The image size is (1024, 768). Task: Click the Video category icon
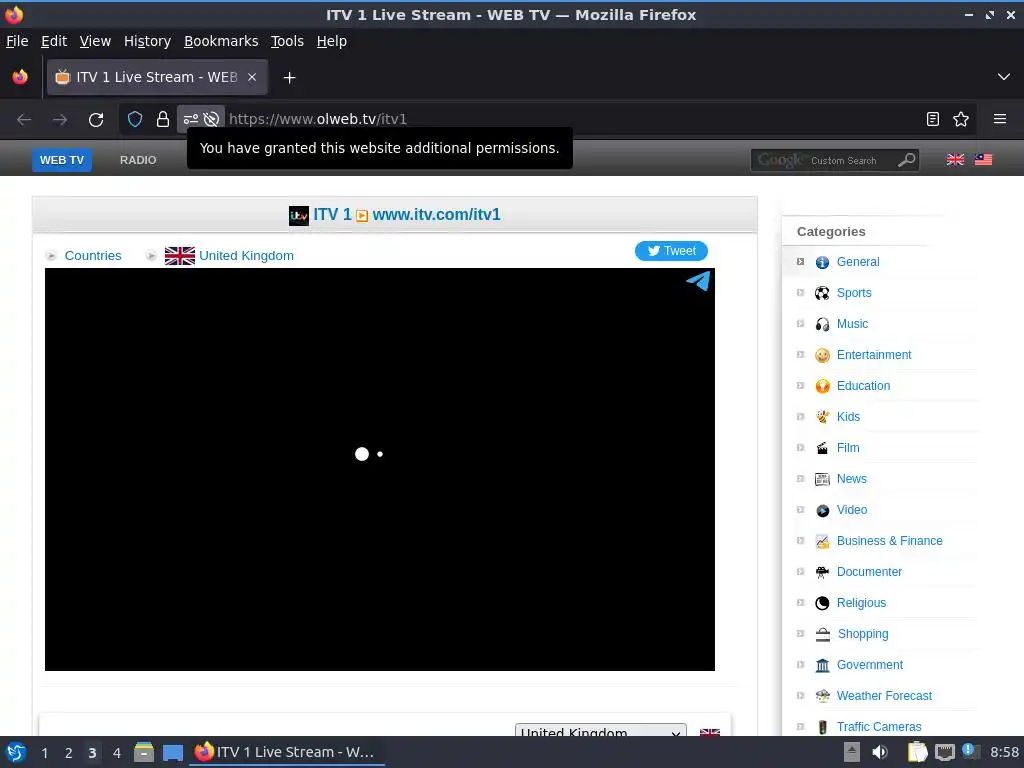pos(822,510)
